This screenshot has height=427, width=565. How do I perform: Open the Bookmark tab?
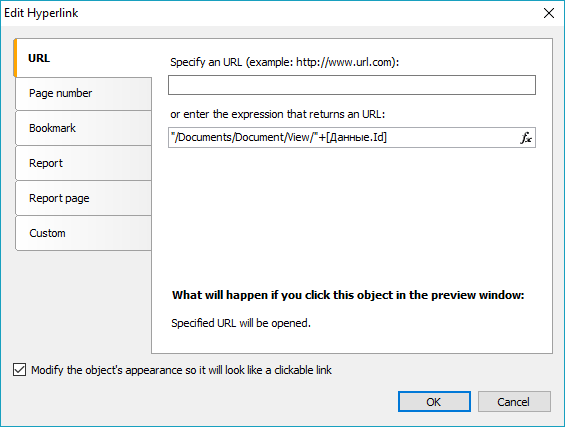pyautogui.click(x=83, y=128)
